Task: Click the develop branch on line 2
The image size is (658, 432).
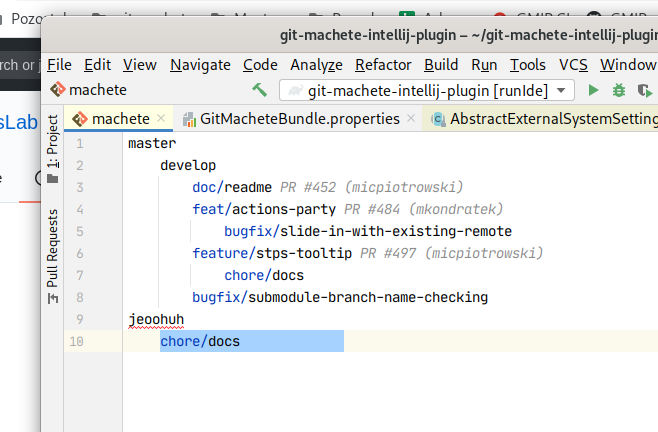Action: click(x=188, y=165)
